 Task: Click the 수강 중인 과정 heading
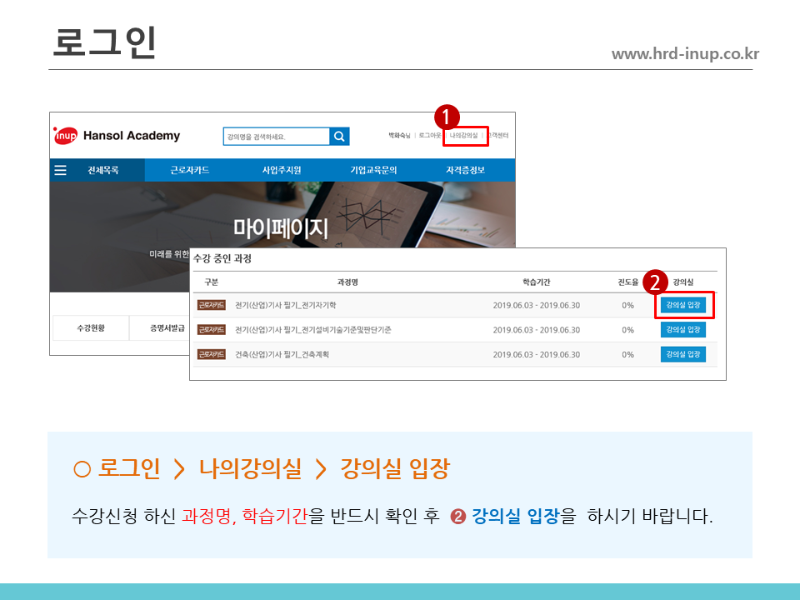(x=222, y=258)
